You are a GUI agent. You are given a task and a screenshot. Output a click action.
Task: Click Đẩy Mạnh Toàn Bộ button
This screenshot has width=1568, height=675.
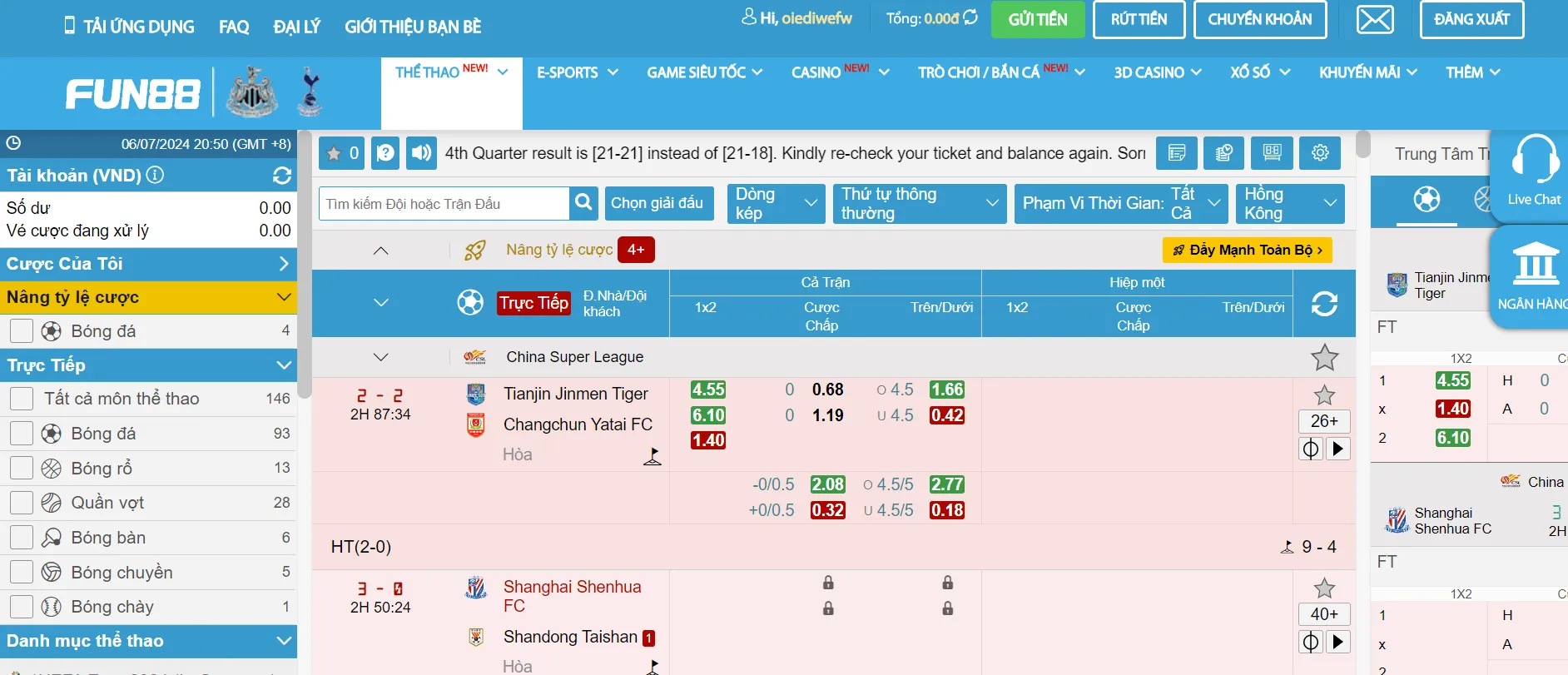coord(1248,250)
